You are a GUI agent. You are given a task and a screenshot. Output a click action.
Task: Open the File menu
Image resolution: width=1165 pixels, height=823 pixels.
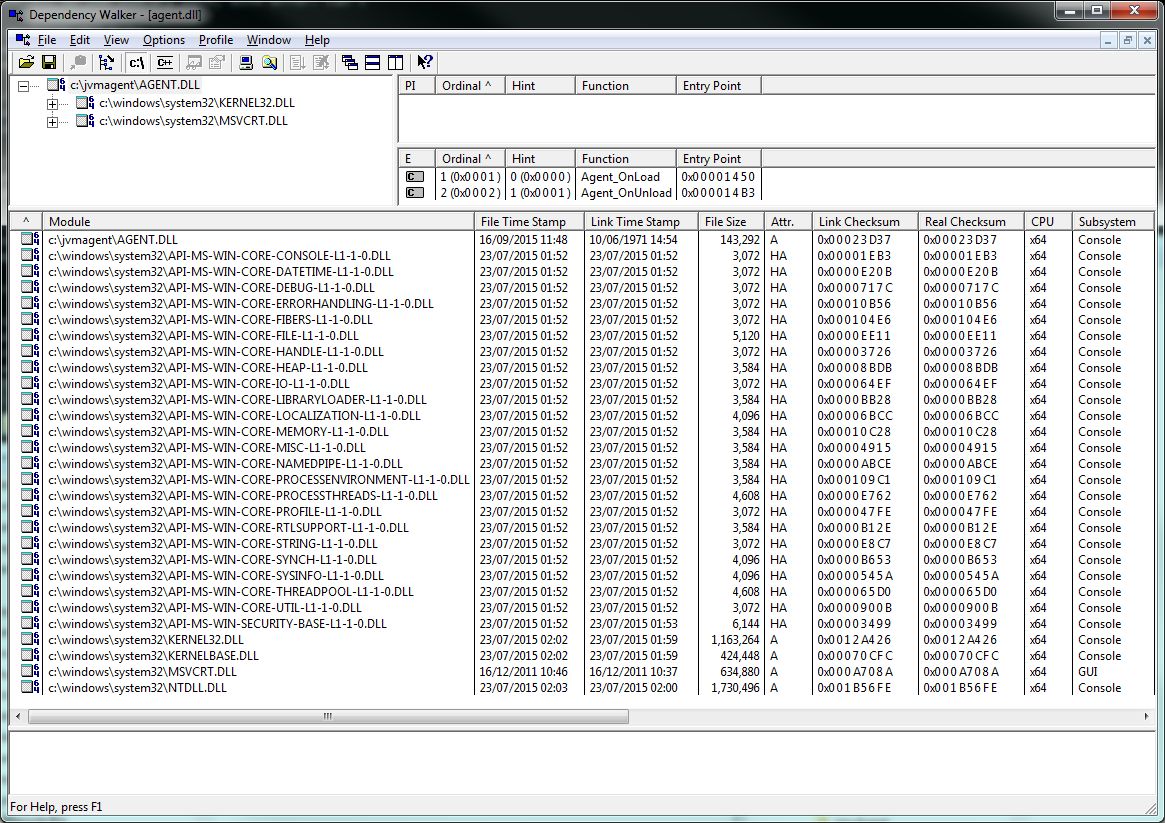point(47,40)
